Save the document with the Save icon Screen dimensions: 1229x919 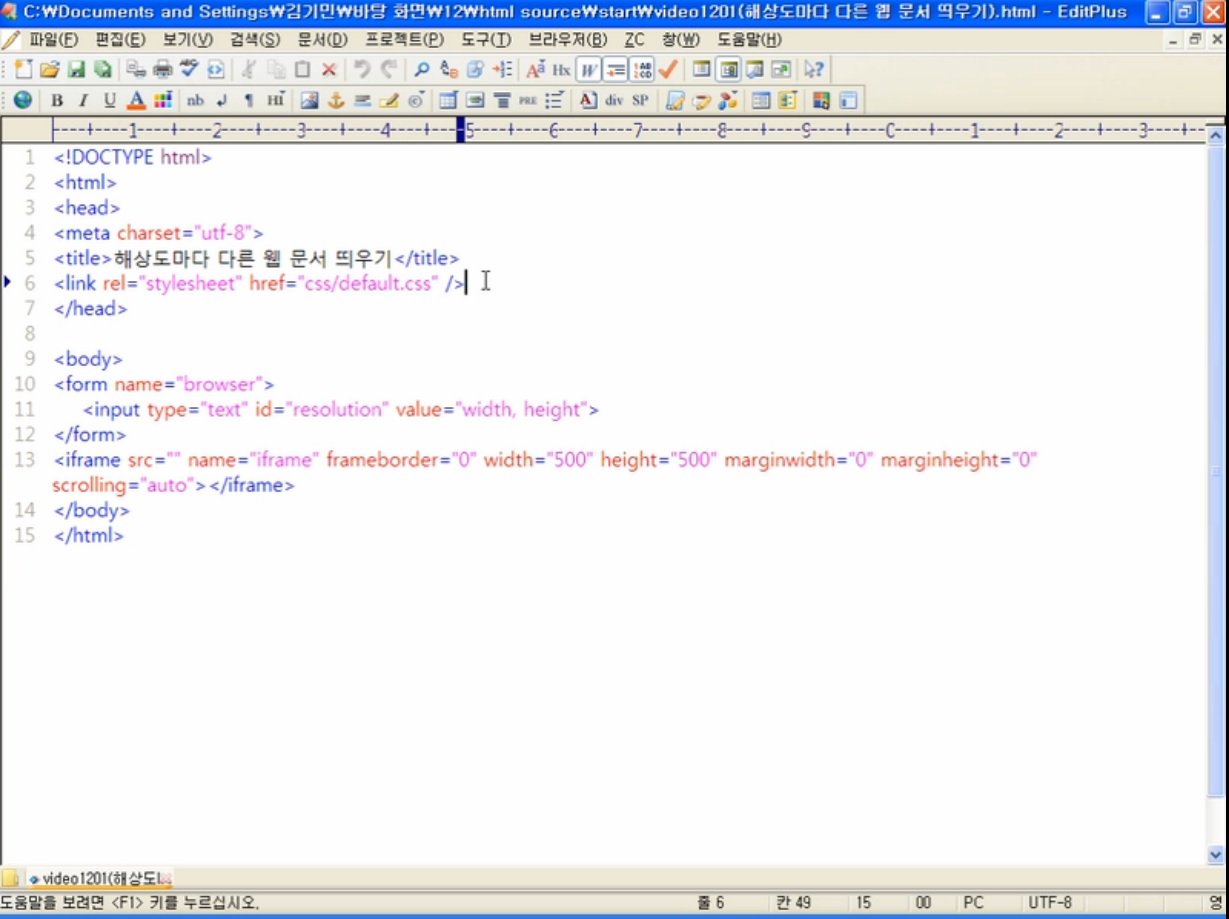click(x=76, y=69)
